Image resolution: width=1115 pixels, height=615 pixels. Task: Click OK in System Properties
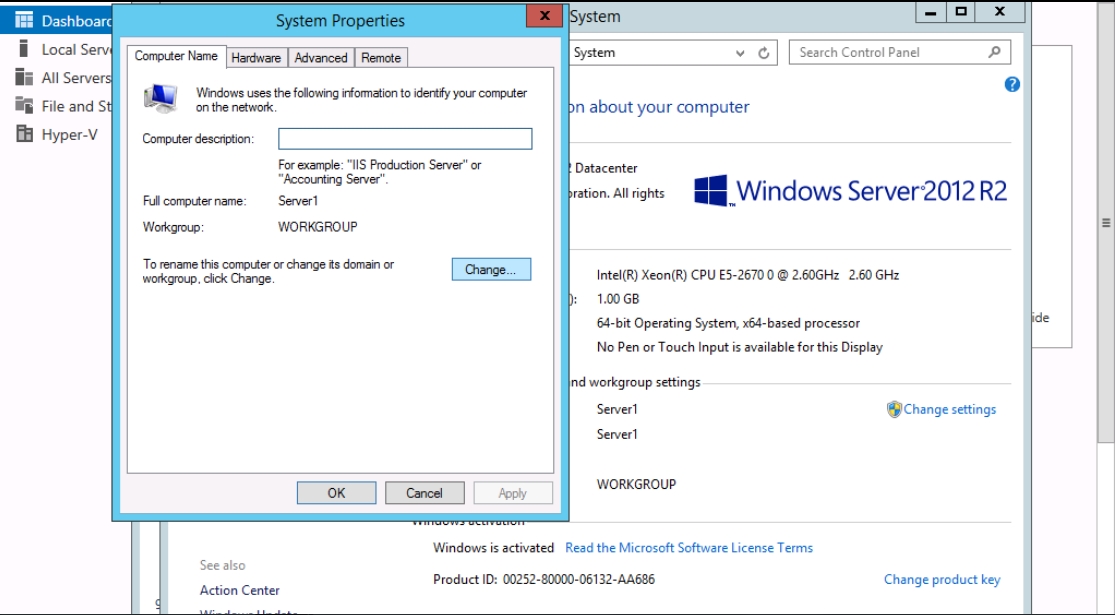coord(336,493)
